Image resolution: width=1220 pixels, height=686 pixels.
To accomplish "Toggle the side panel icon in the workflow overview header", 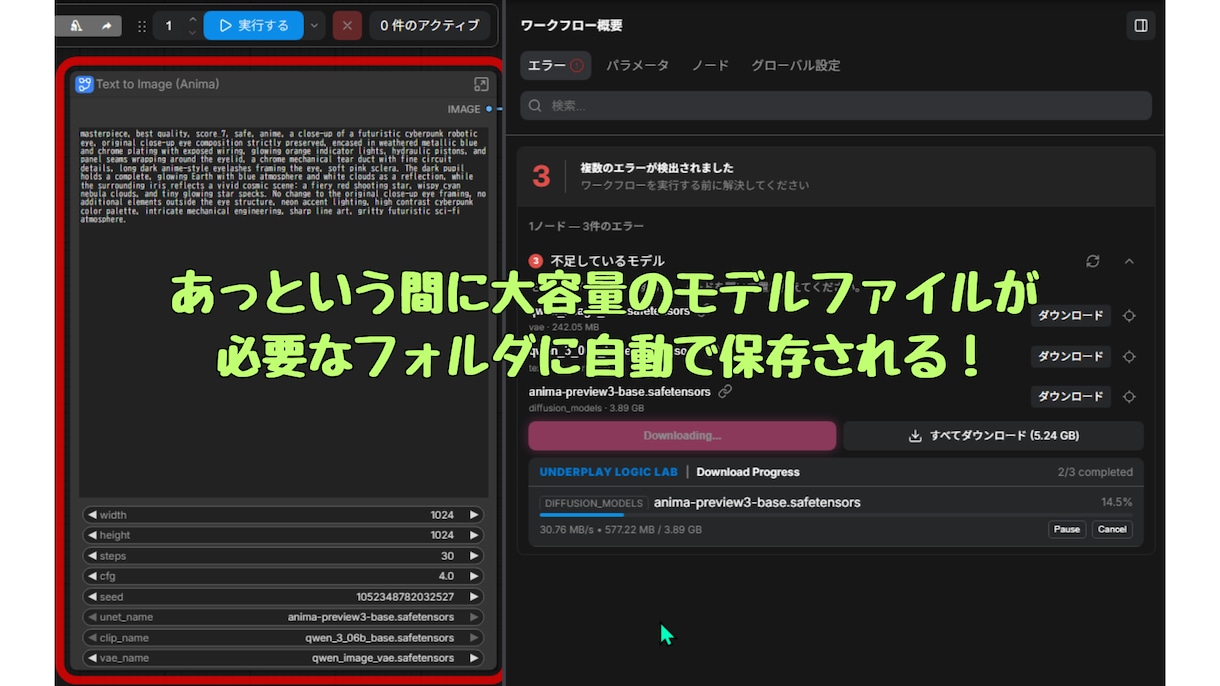I will pyautogui.click(x=1140, y=26).
